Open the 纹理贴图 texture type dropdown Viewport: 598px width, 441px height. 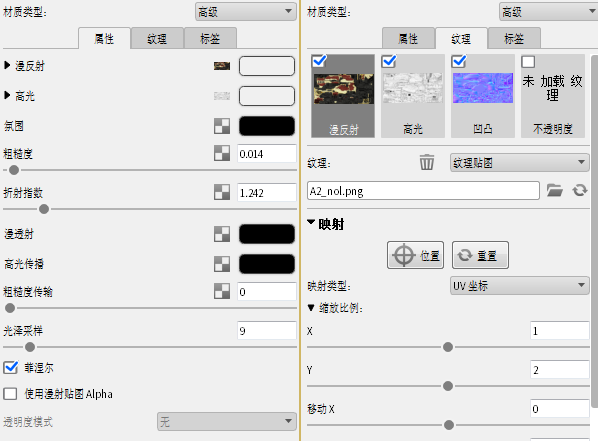(519, 163)
